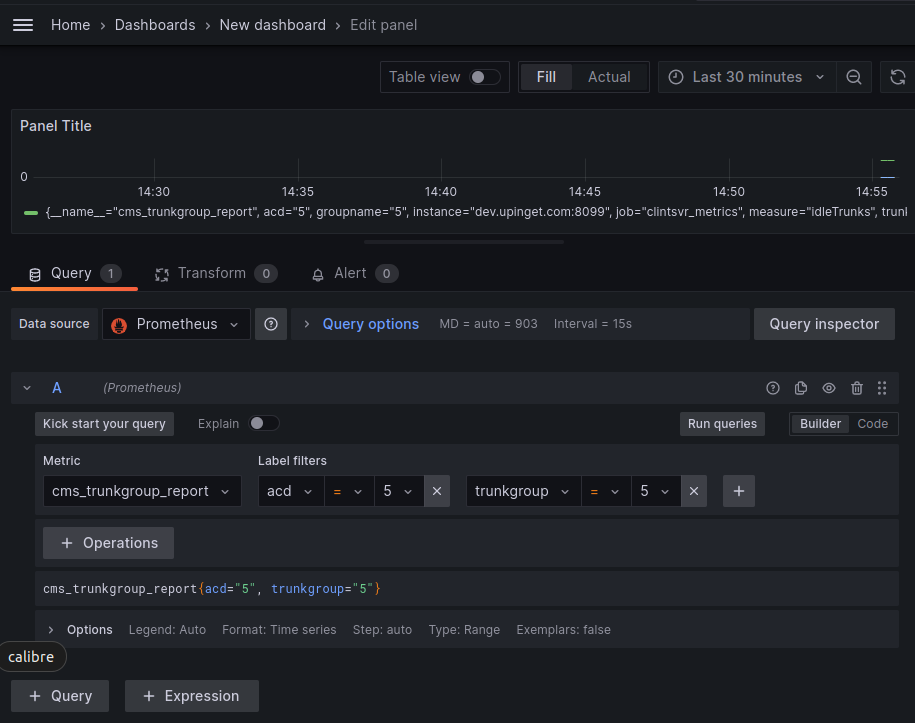Screen dimensions: 915x723
Task: Open the Prometheus data source dropdown
Action: point(177,324)
